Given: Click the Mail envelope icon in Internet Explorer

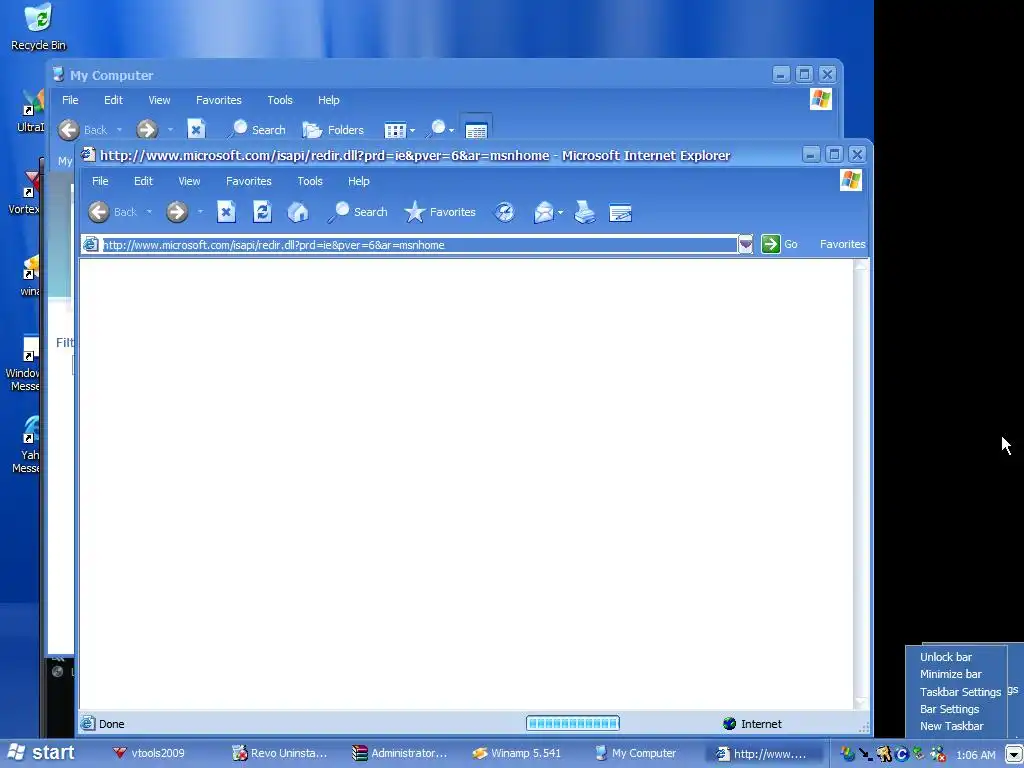Looking at the screenshot, I should click(x=543, y=212).
